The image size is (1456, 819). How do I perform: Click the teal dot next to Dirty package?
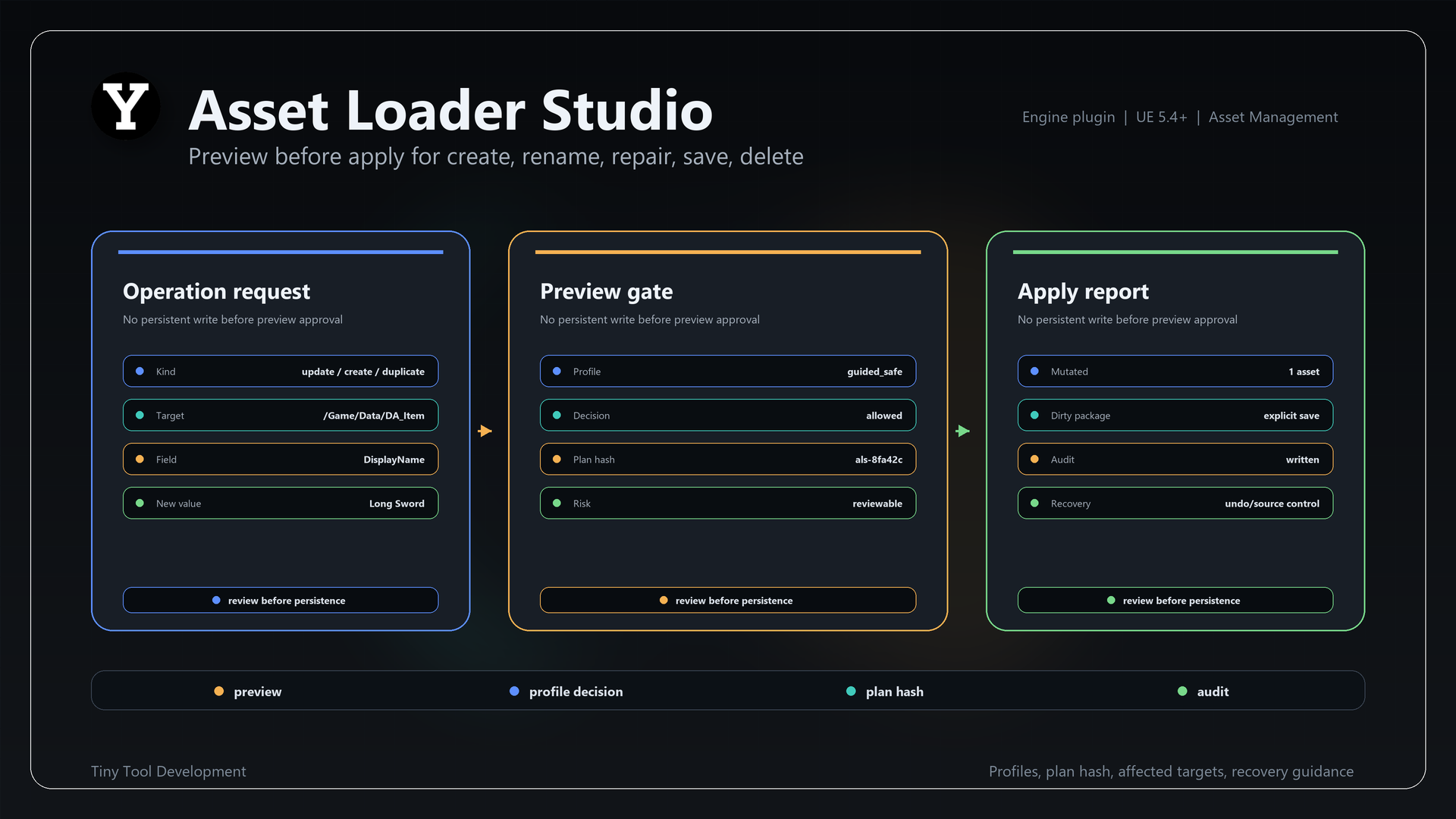tap(1034, 416)
